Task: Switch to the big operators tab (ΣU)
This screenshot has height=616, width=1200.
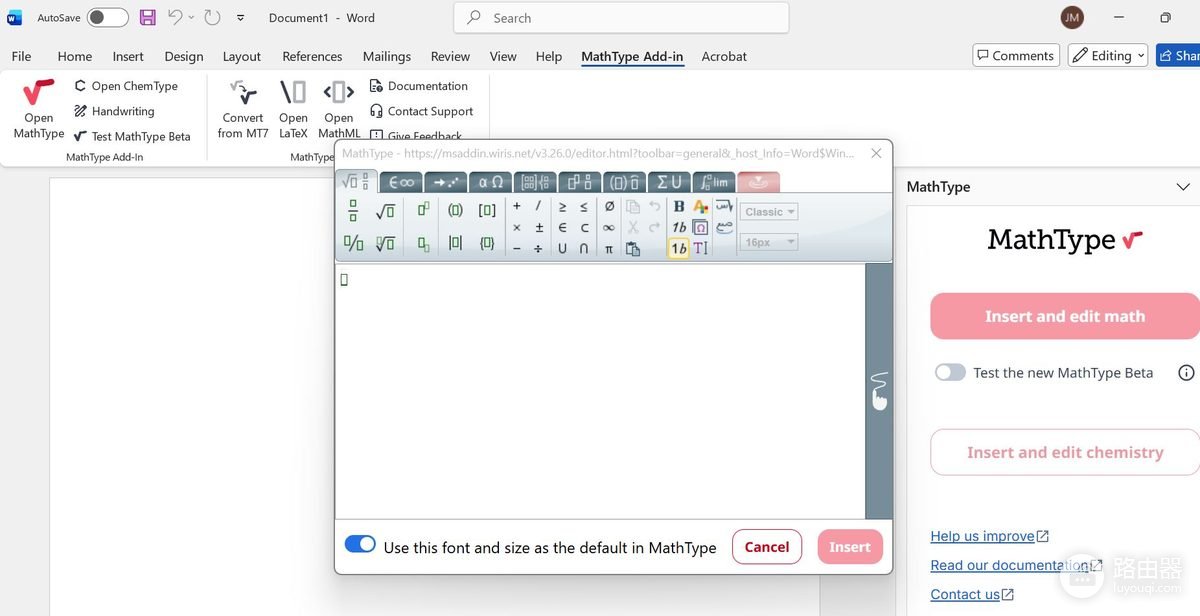Action: (669, 182)
